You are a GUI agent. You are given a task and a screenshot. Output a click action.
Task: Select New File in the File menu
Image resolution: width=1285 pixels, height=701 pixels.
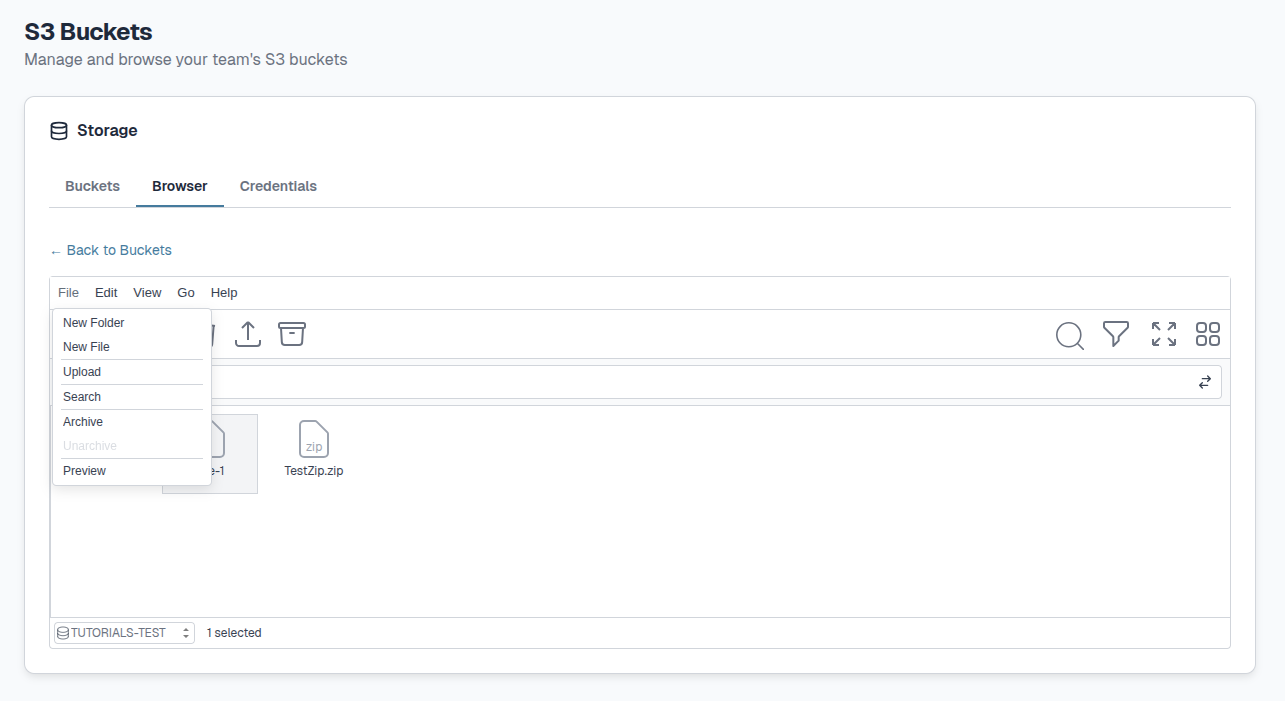tap(86, 347)
